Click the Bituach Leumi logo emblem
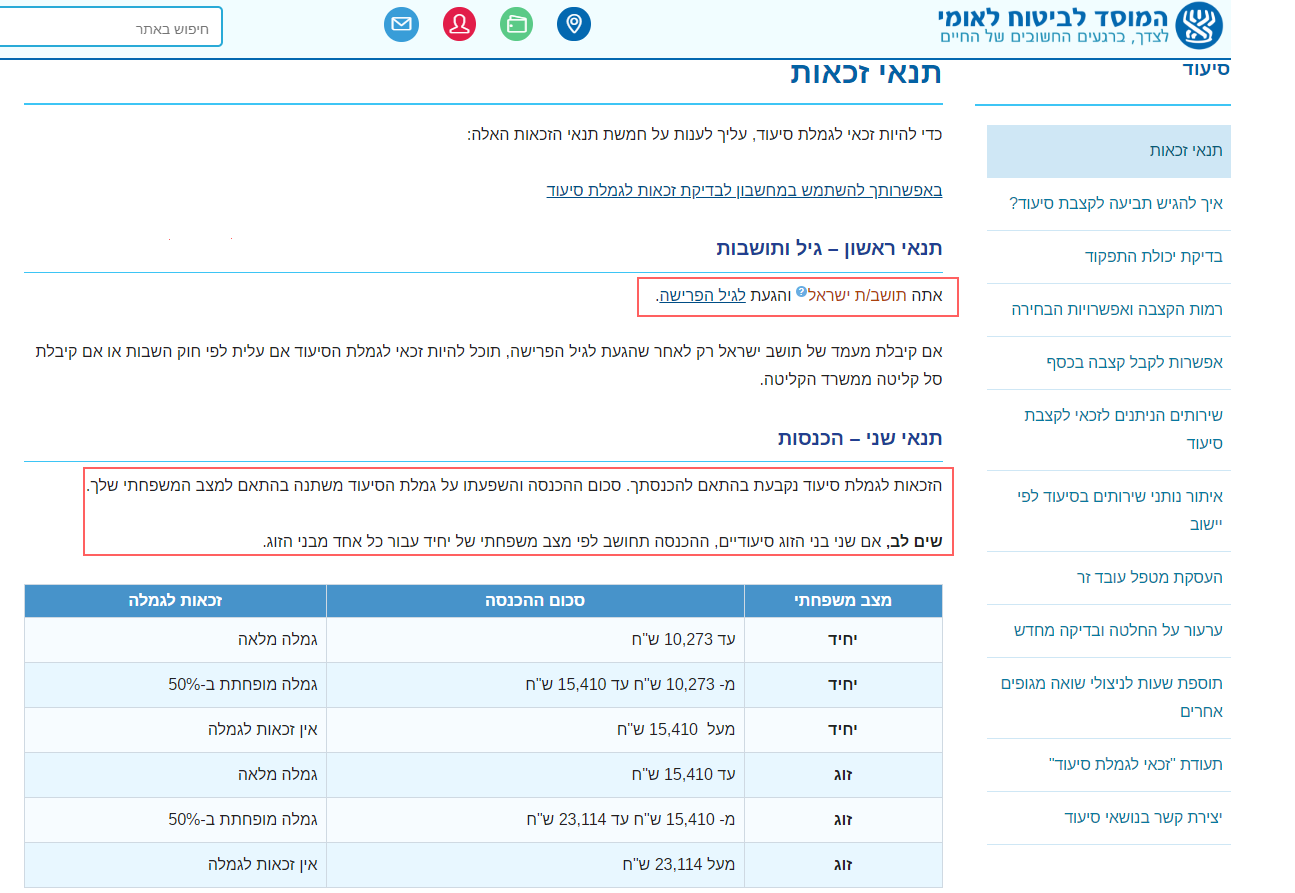 [x=1199, y=27]
